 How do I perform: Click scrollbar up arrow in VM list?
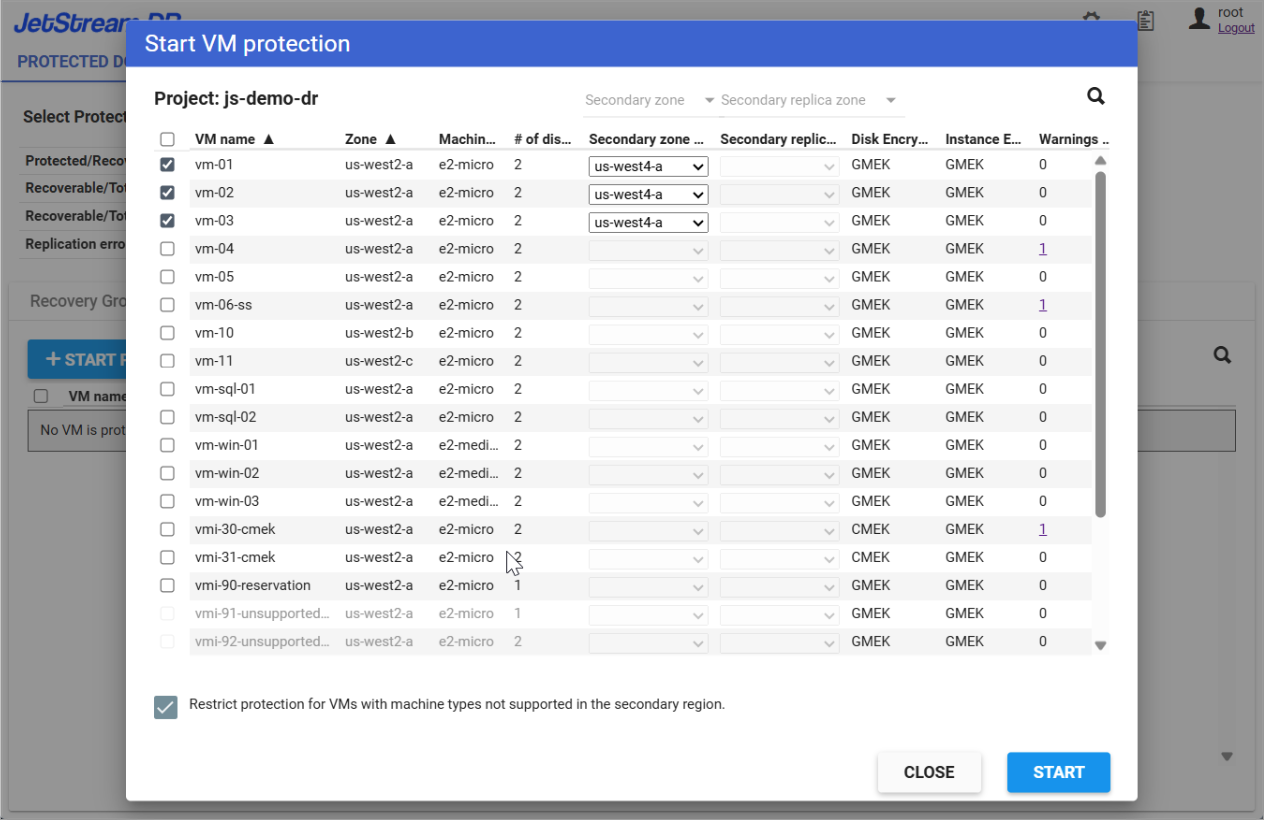point(1101,160)
